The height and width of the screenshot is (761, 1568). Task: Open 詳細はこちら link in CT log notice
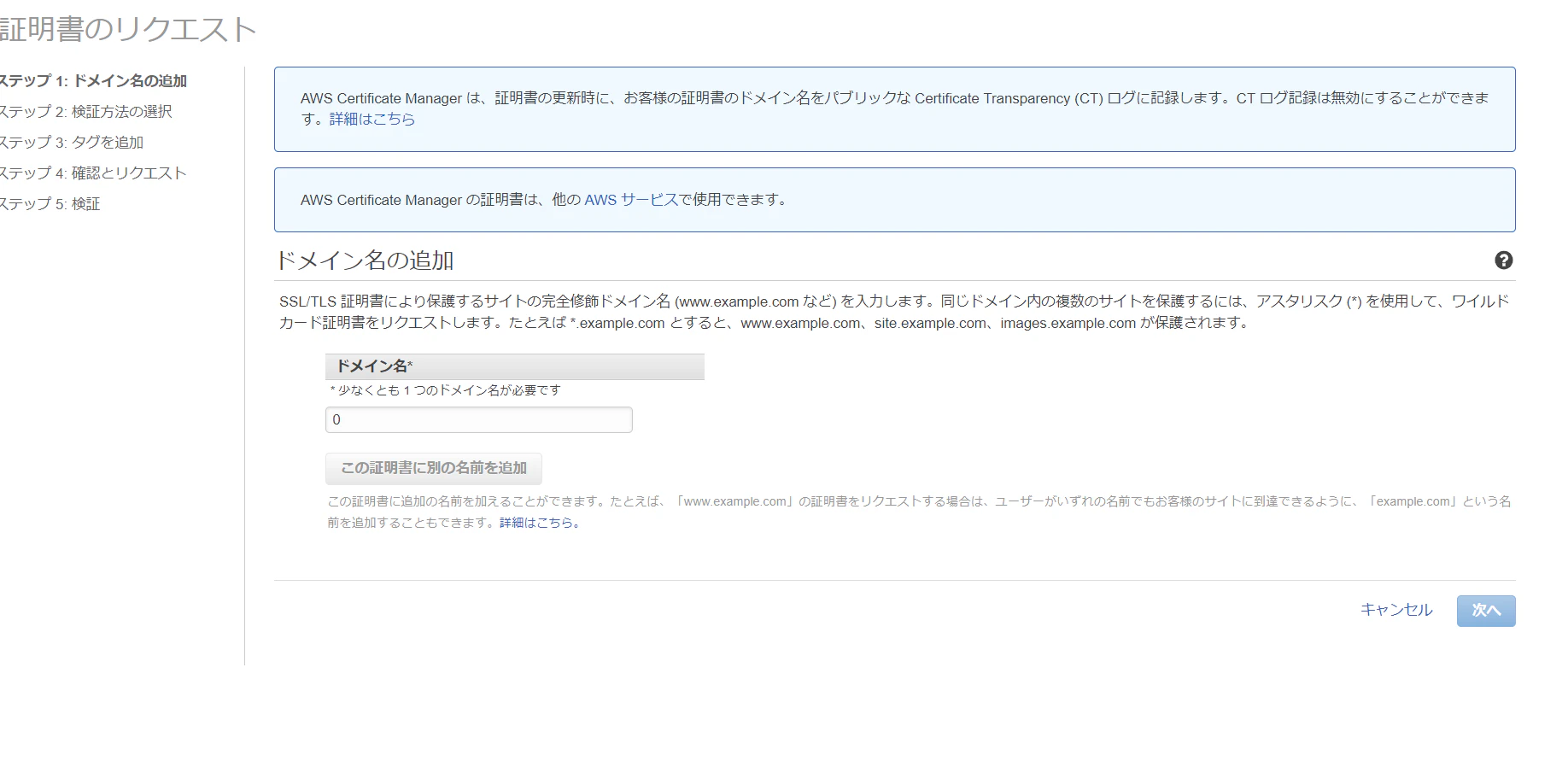tap(372, 120)
